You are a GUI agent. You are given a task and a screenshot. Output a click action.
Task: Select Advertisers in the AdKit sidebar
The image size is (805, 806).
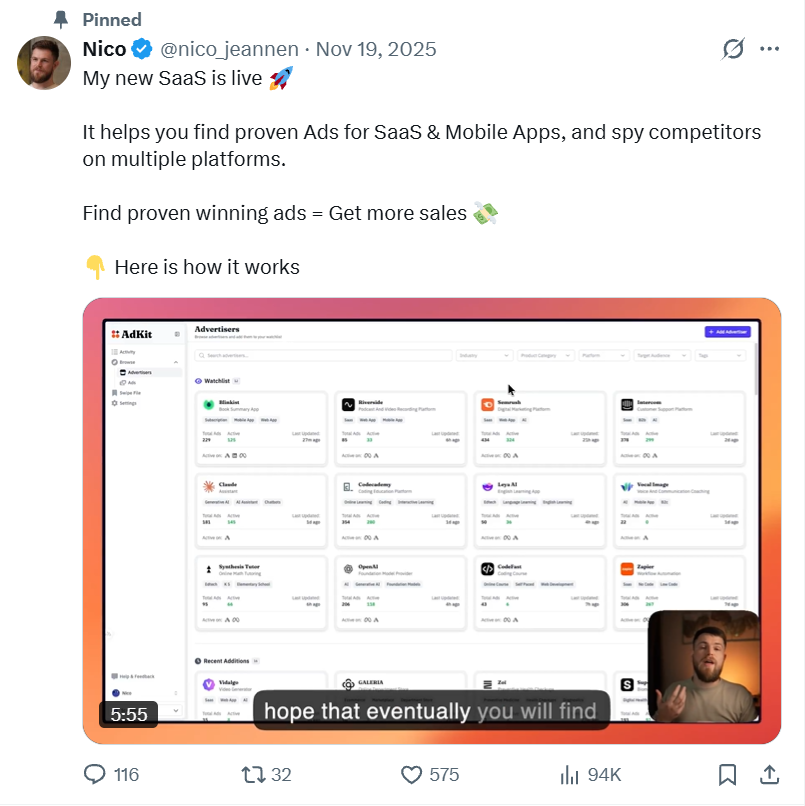pos(140,371)
